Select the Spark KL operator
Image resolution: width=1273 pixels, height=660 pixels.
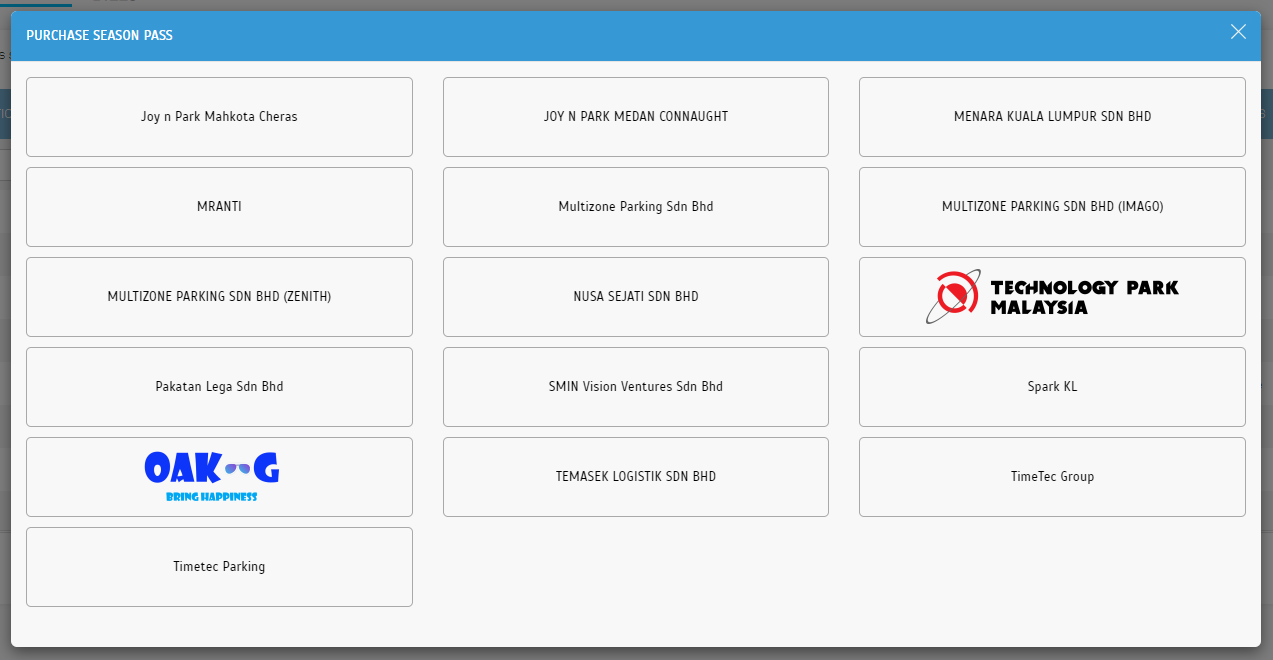(1052, 387)
